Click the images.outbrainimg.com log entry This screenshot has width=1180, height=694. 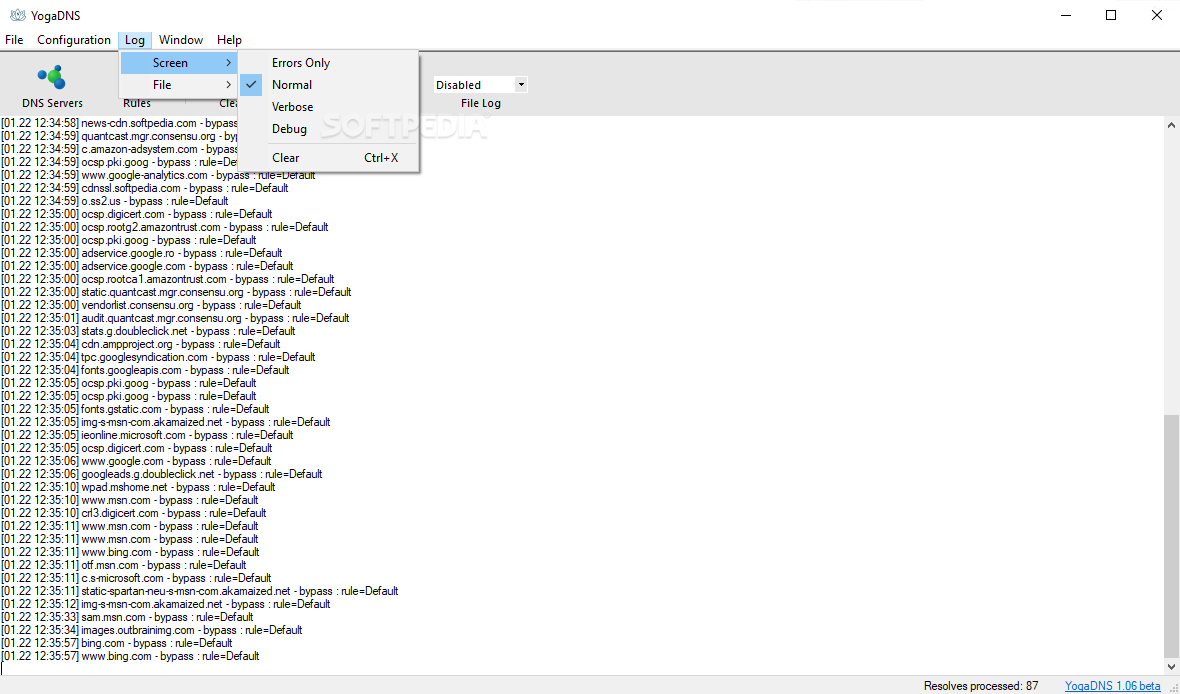151,630
